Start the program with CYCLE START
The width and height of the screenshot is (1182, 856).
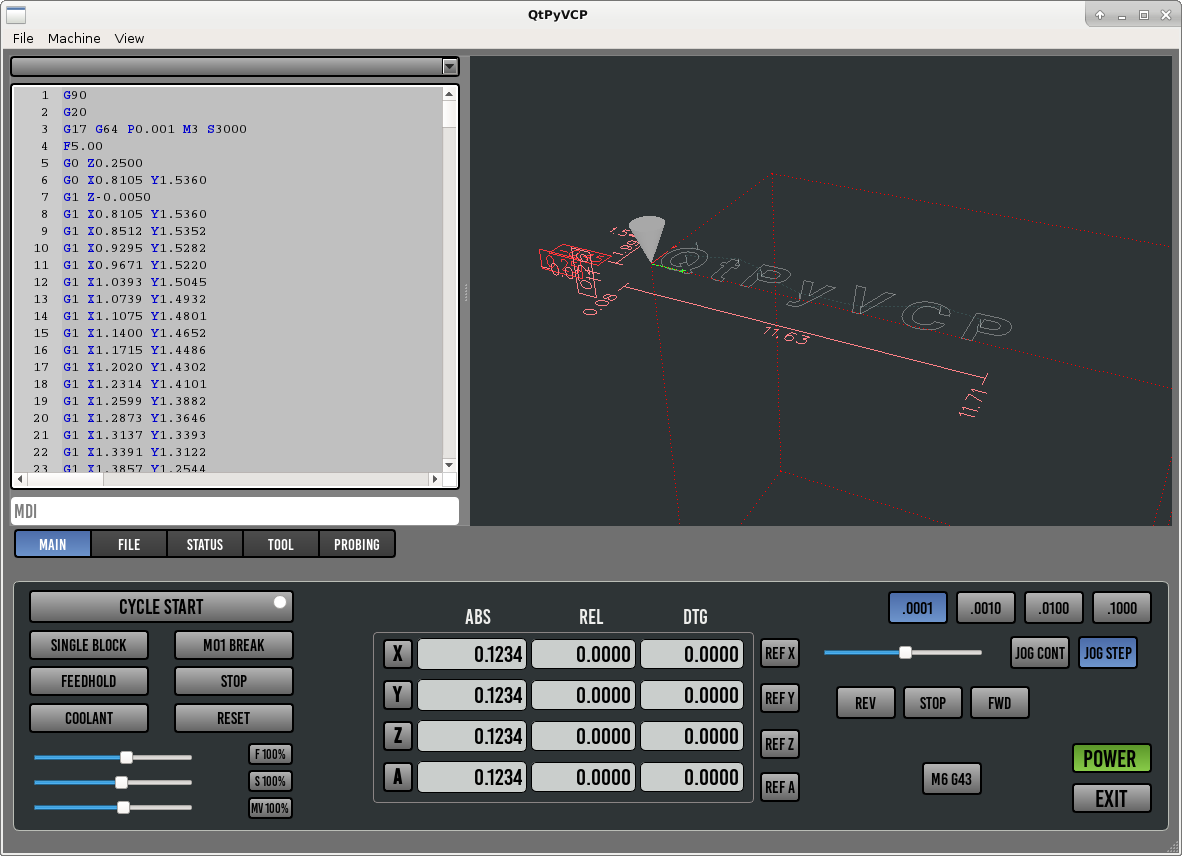pyautogui.click(x=161, y=607)
